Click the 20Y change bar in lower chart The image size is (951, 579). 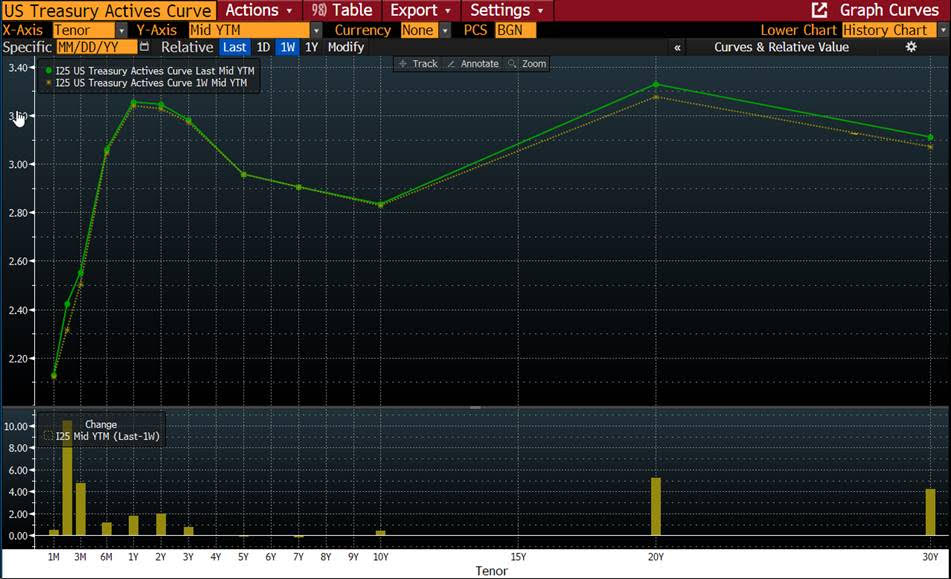656,506
